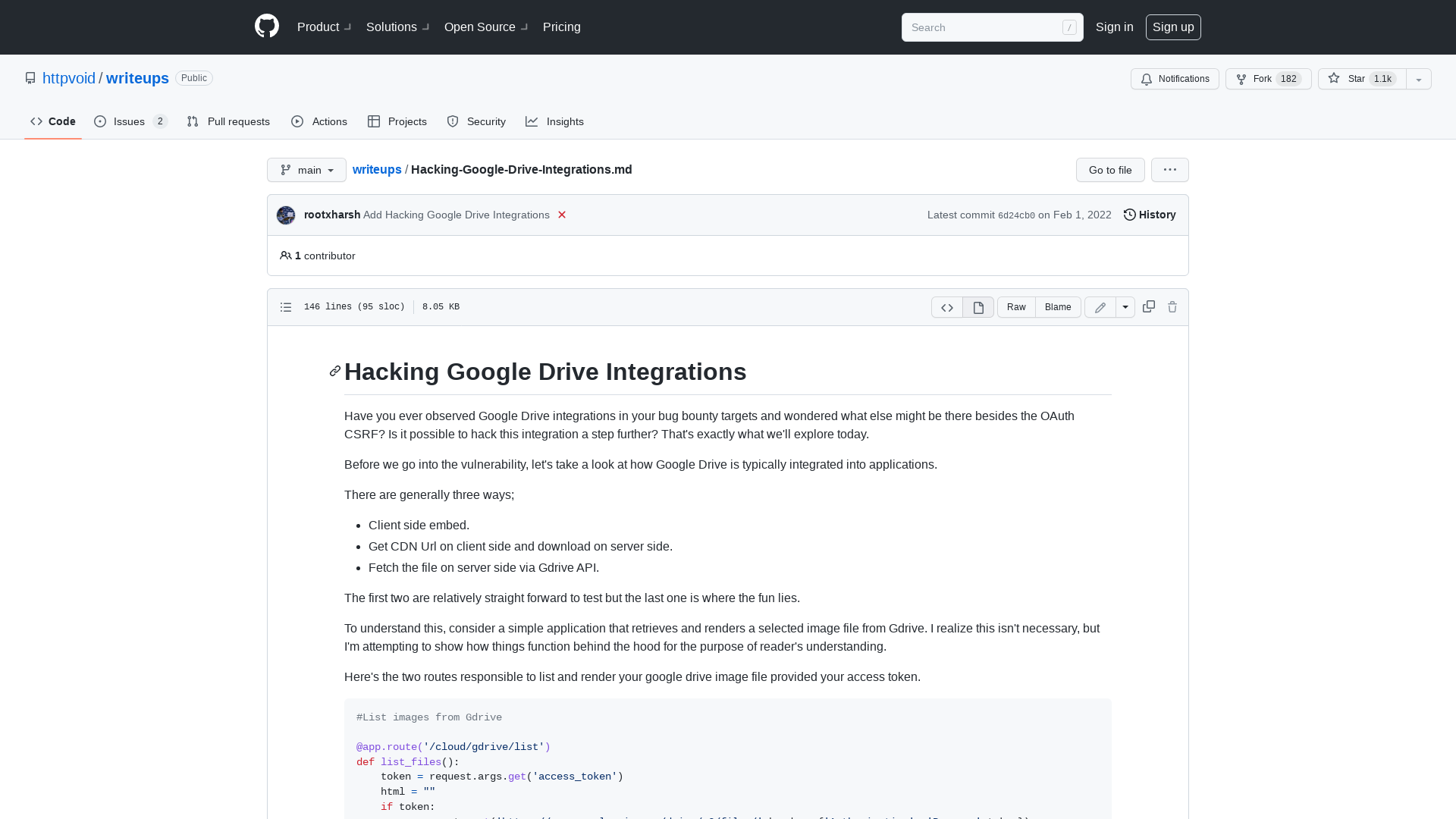Image resolution: width=1456 pixels, height=819 pixels.
Task: Open the GitHub homepage logo
Action: [267, 27]
